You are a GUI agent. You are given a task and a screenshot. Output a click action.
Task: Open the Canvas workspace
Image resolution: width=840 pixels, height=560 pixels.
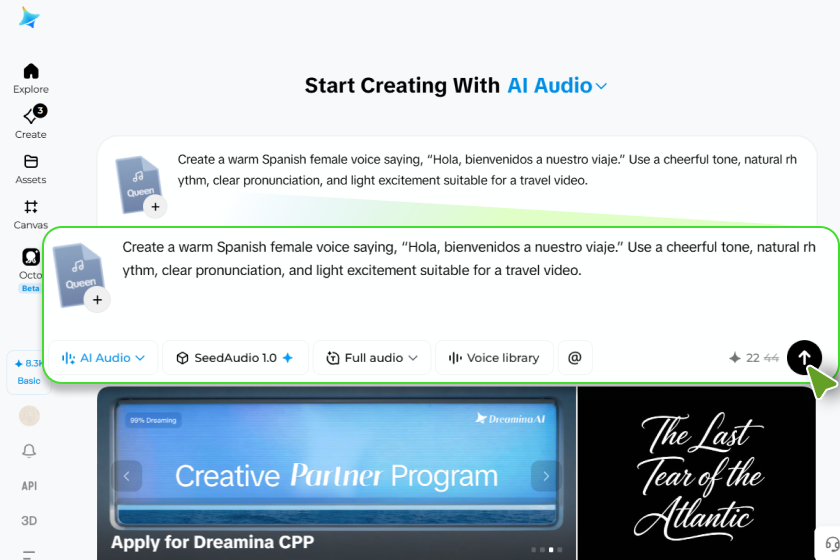click(31, 214)
